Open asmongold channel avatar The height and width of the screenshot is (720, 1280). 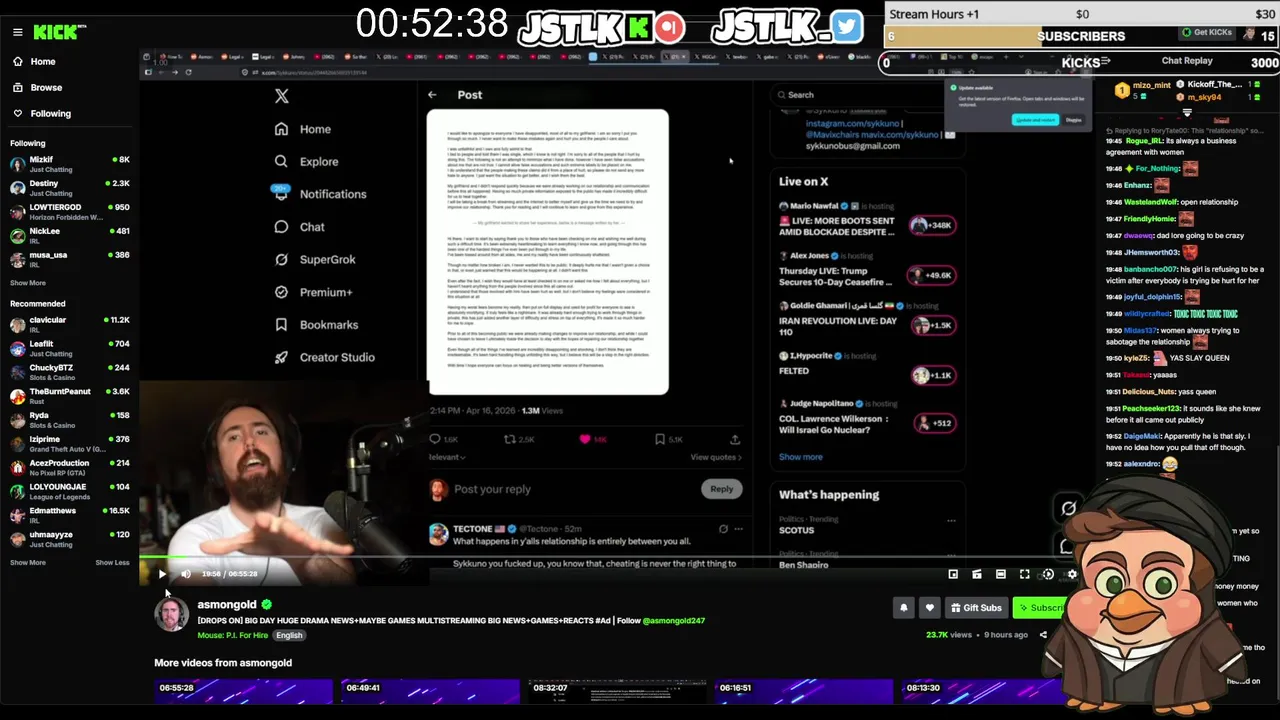tap(171, 614)
